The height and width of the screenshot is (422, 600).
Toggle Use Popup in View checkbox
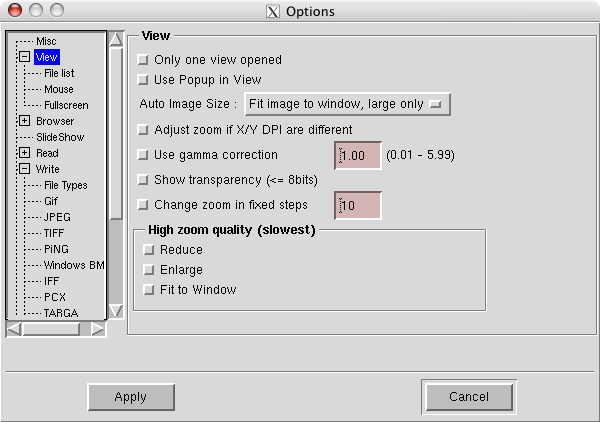click(x=143, y=79)
